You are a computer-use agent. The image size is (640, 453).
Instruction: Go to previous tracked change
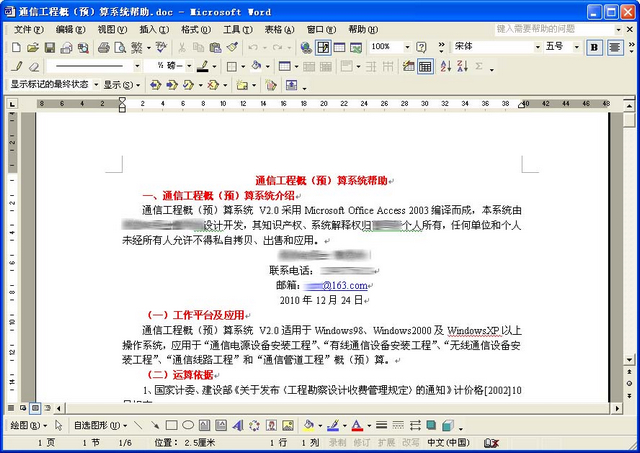[x=155, y=85]
